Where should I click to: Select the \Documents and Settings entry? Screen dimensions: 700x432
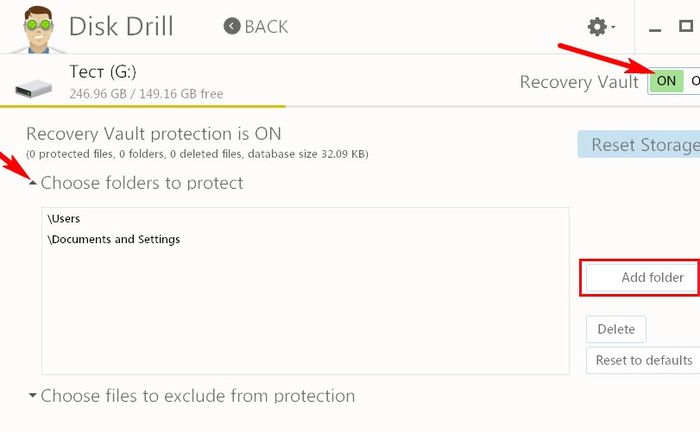pos(113,240)
